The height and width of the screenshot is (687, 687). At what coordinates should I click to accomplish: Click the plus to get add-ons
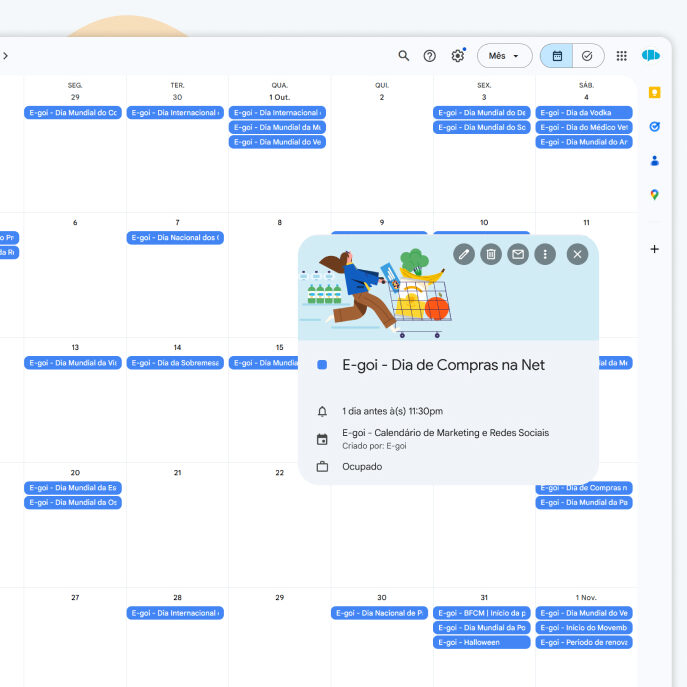coord(654,249)
